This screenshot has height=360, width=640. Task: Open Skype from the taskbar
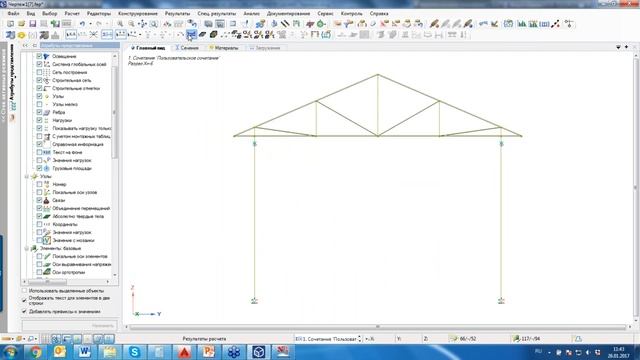[134, 351]
